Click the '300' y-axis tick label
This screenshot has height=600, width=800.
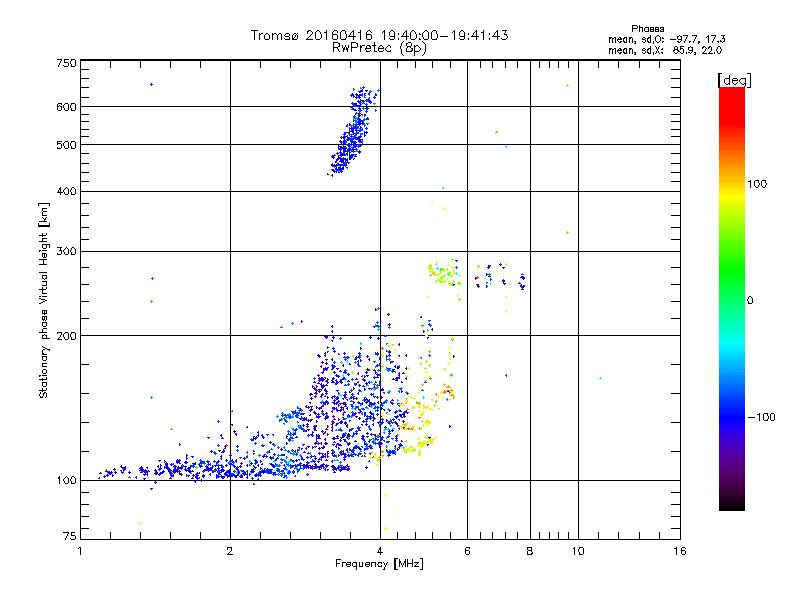66,252
